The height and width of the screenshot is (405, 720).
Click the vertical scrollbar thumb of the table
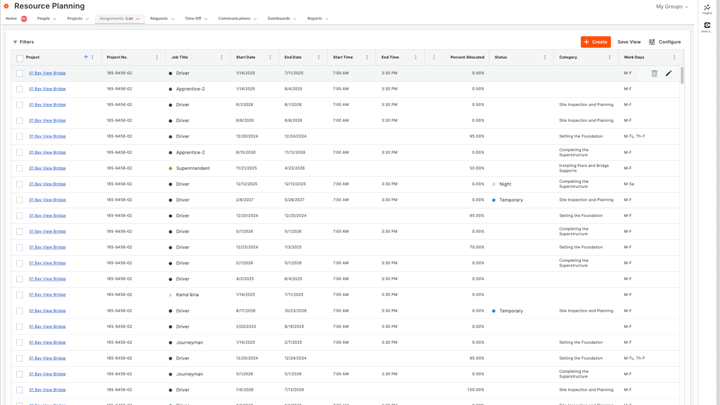[682, 75]
